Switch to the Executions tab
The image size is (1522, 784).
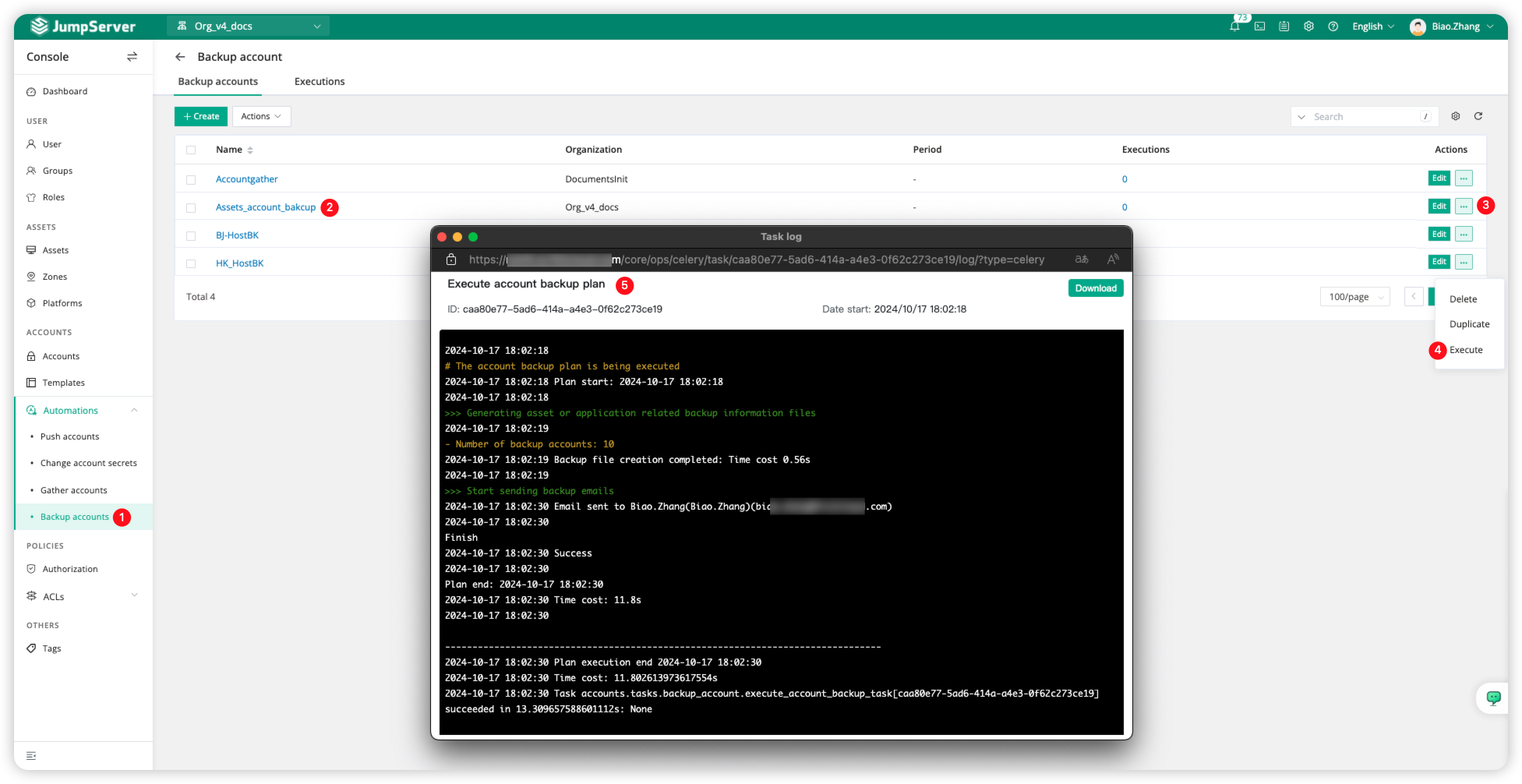coord(320,82)
